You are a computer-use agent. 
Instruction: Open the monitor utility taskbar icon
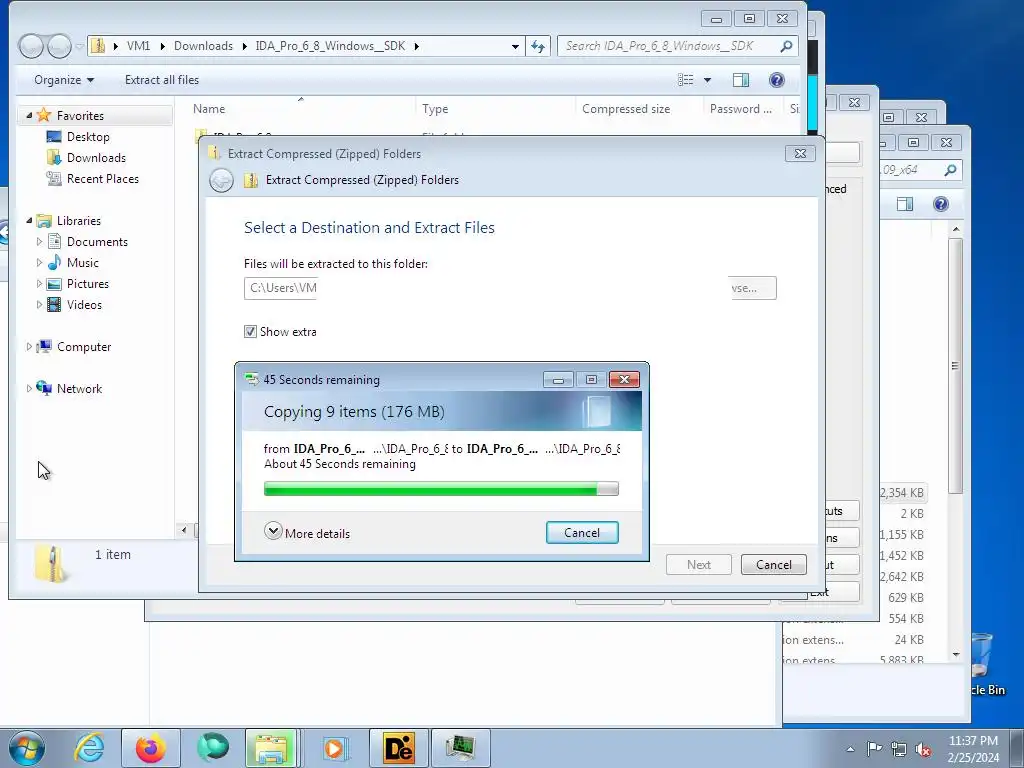click(x=461, y=748)
